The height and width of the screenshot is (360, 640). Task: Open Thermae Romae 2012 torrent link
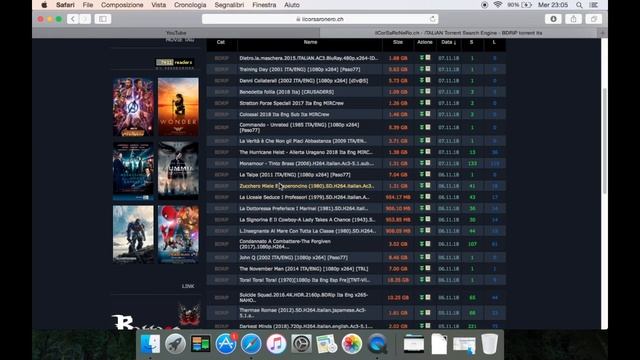pyautogui.click(x=302, y=313)
